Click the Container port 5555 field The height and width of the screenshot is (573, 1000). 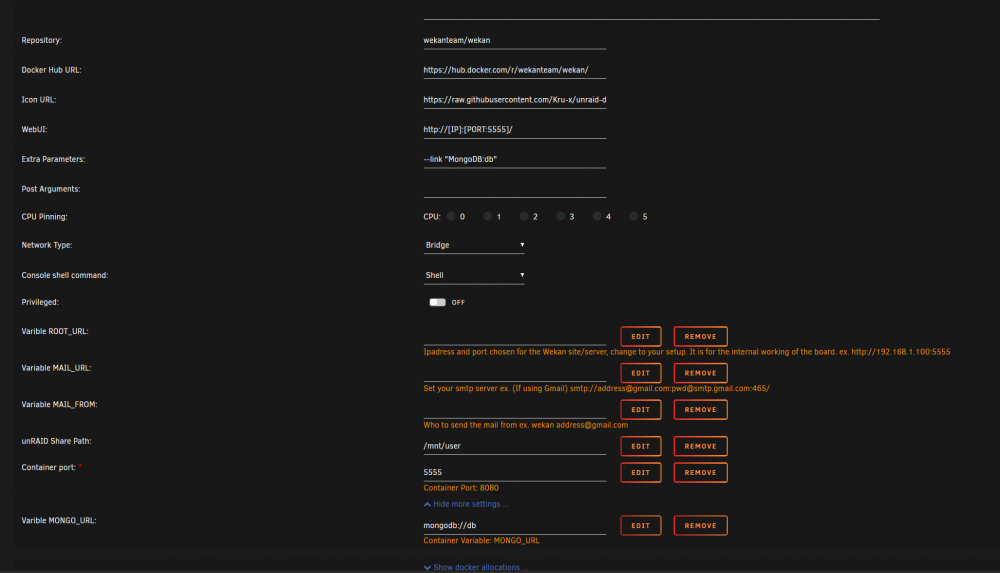tap(515, 472)
